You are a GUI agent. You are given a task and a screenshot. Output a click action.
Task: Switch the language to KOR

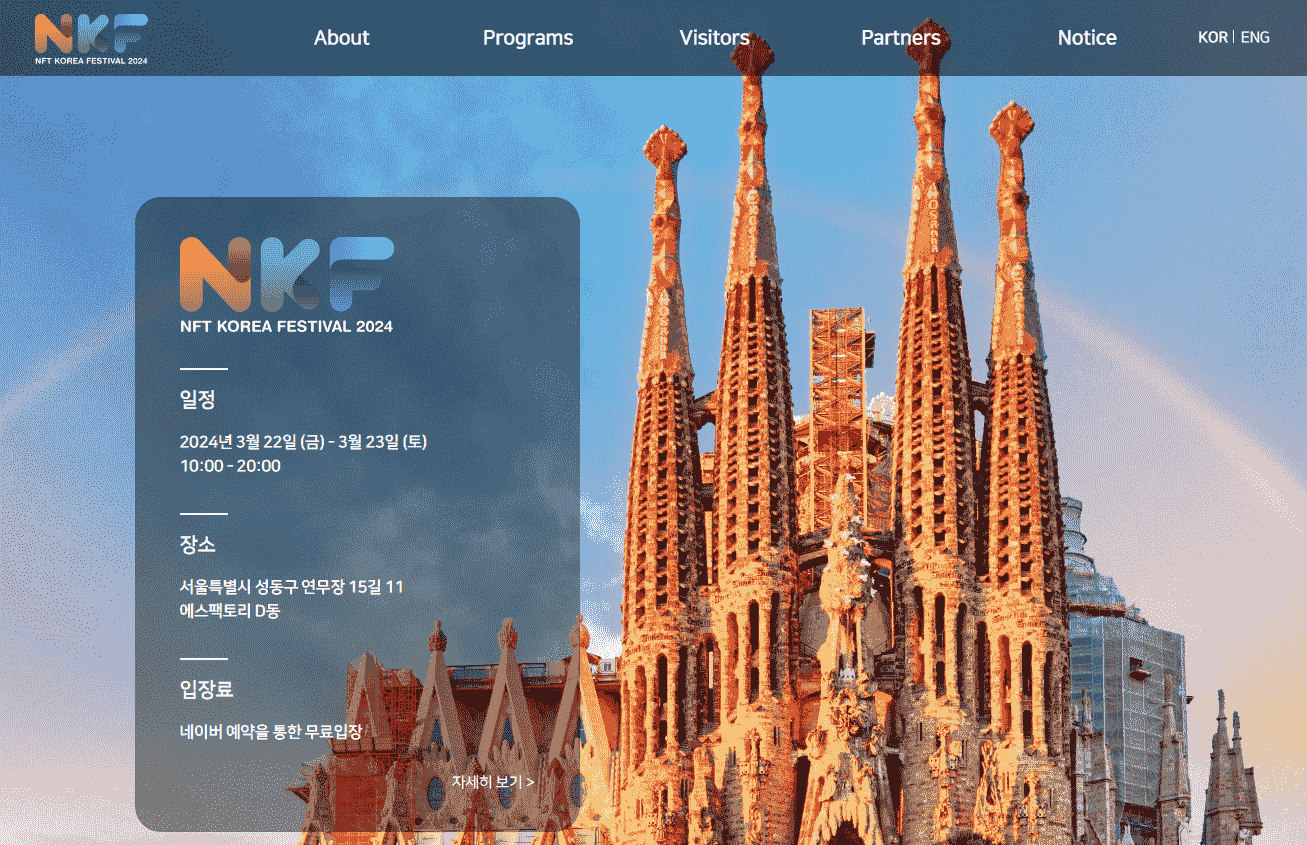1213,37
